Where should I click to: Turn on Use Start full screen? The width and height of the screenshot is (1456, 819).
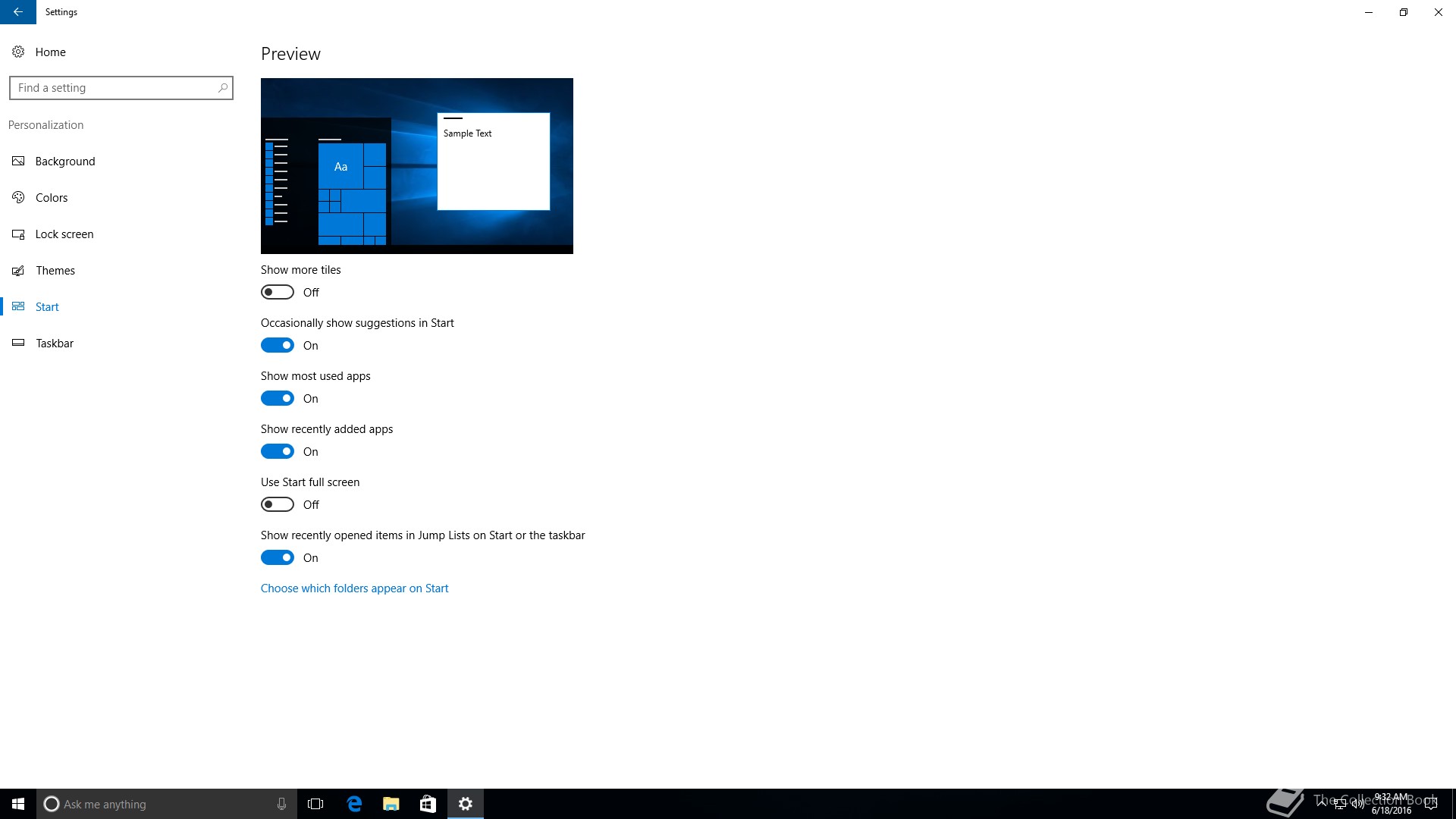[278, 504]
